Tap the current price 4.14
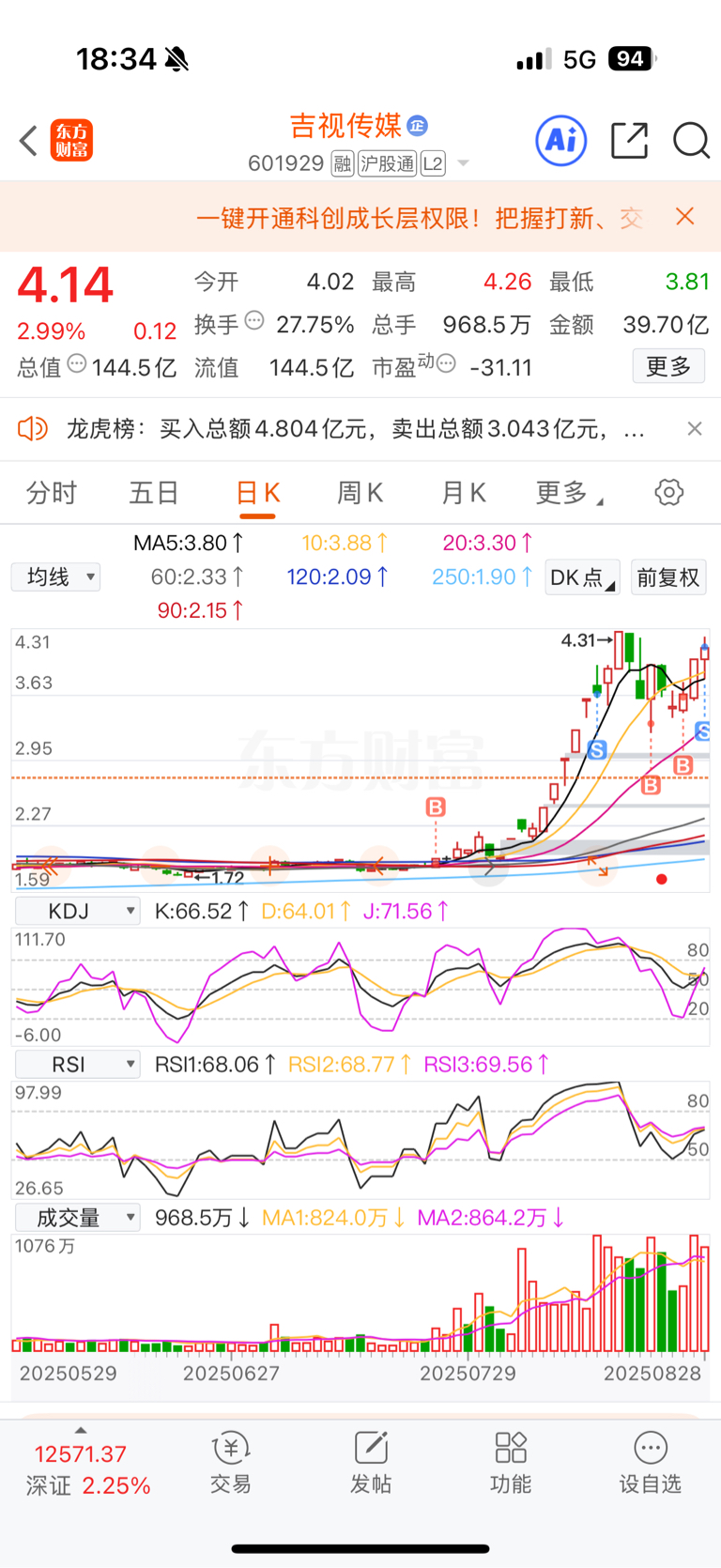Image resolution: width=721 pixels, height=1568 pixels. point(66,284)
